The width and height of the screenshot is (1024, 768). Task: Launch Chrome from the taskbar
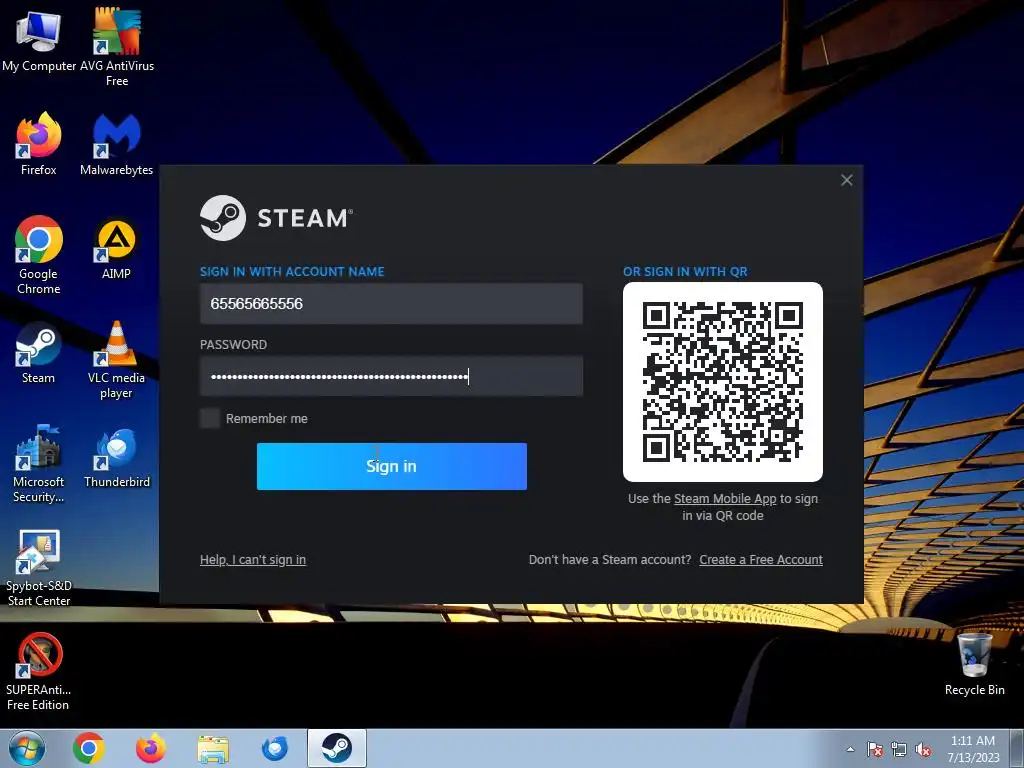[89, 748]
